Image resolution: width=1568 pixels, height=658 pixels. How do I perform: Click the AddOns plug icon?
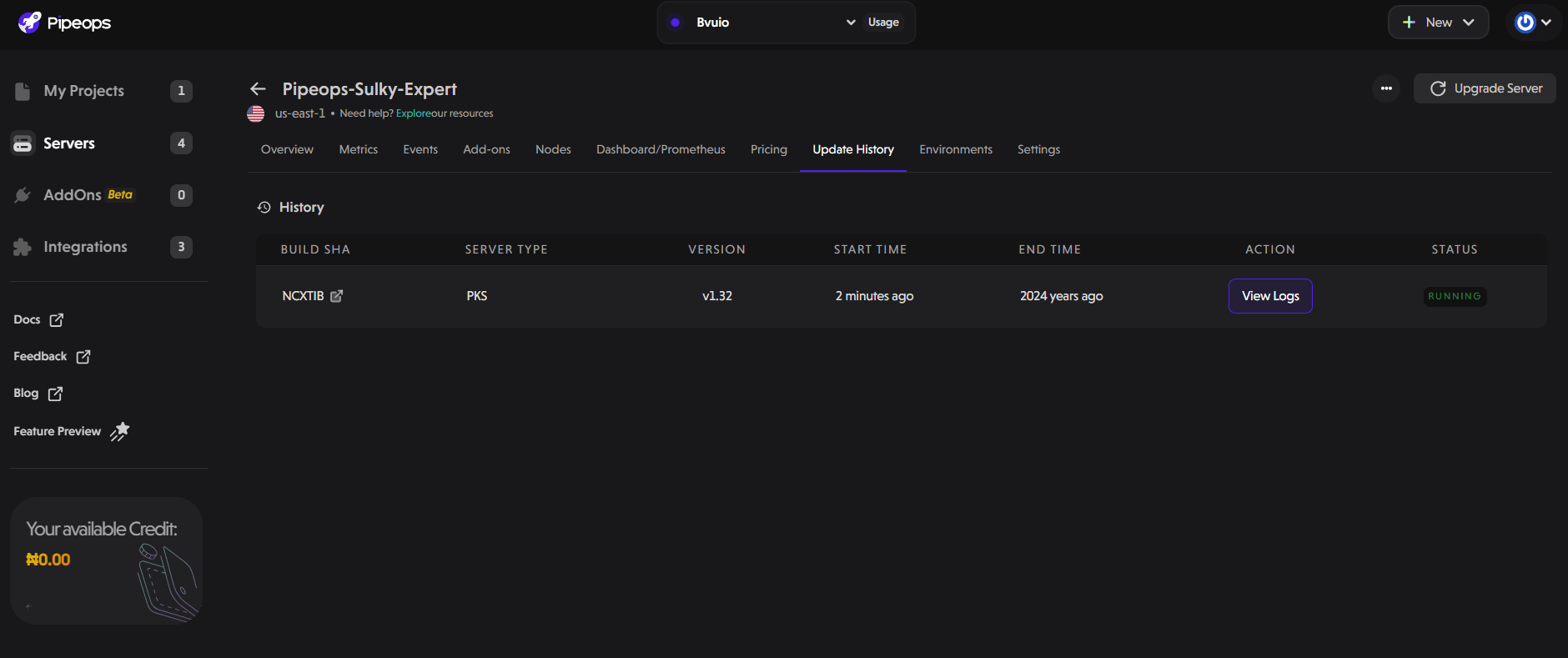coord(23,195)
